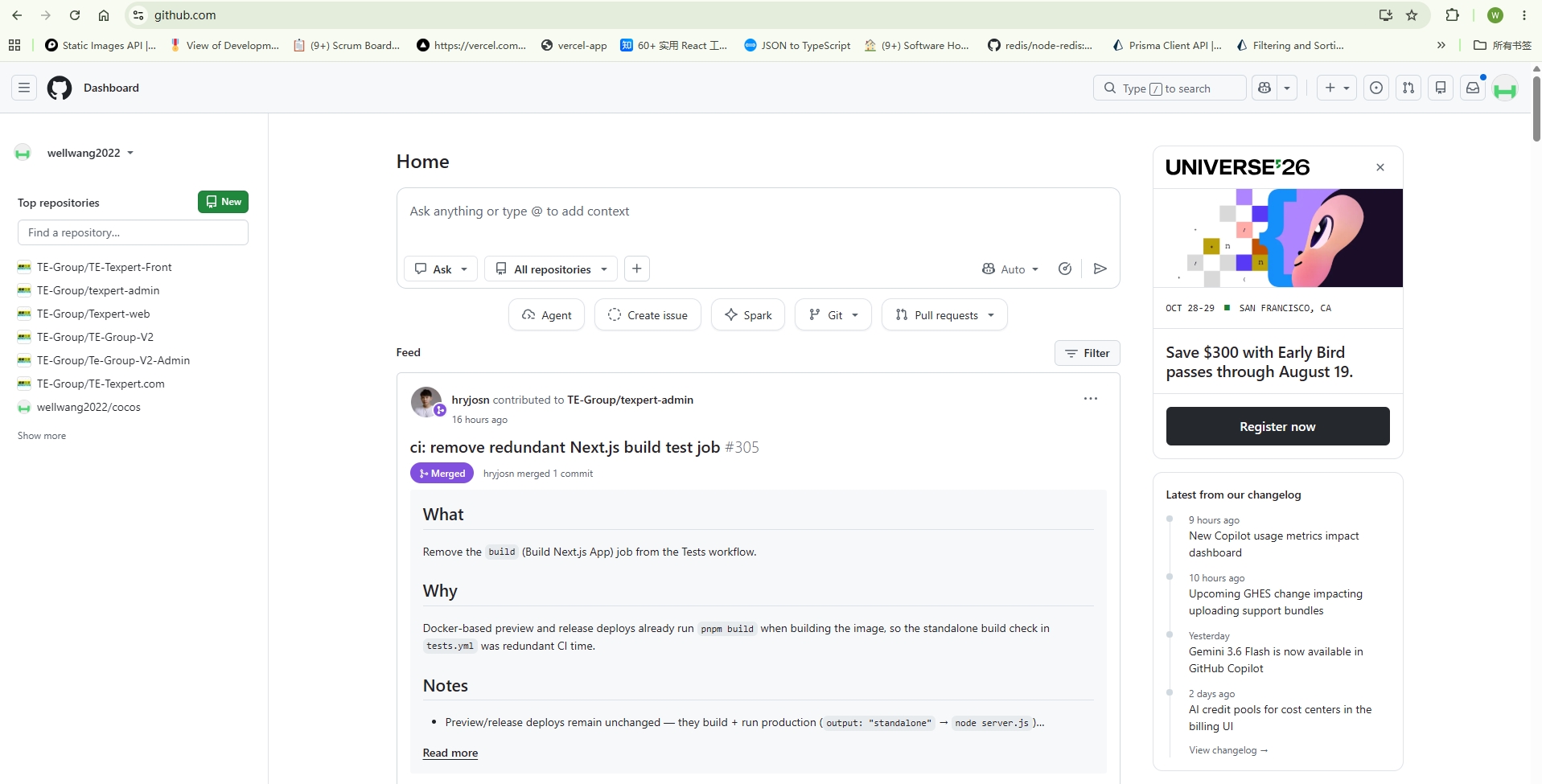Click the Universe'26 promotional artwork
This screenshot has height=784, width=1542.
pyautogui.click(x=1277, y=238)
